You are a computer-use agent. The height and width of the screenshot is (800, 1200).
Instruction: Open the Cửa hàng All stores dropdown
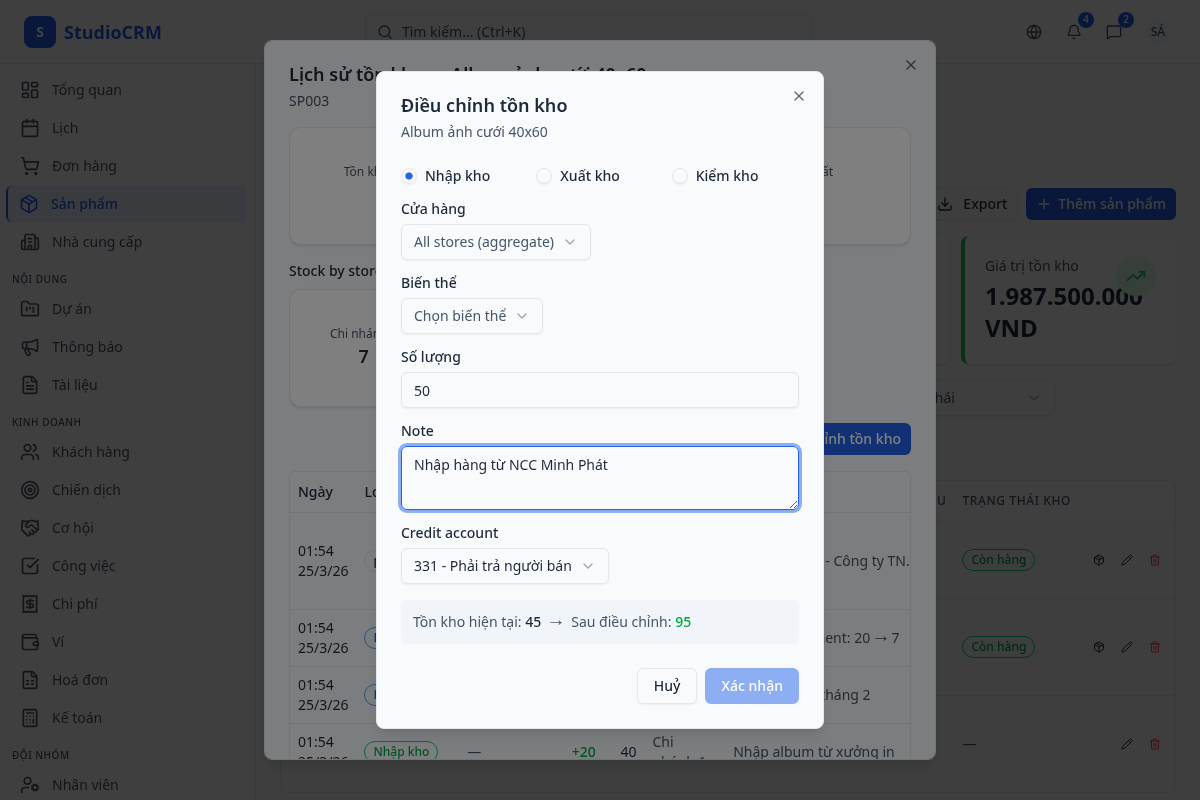(x=495, y=242)
